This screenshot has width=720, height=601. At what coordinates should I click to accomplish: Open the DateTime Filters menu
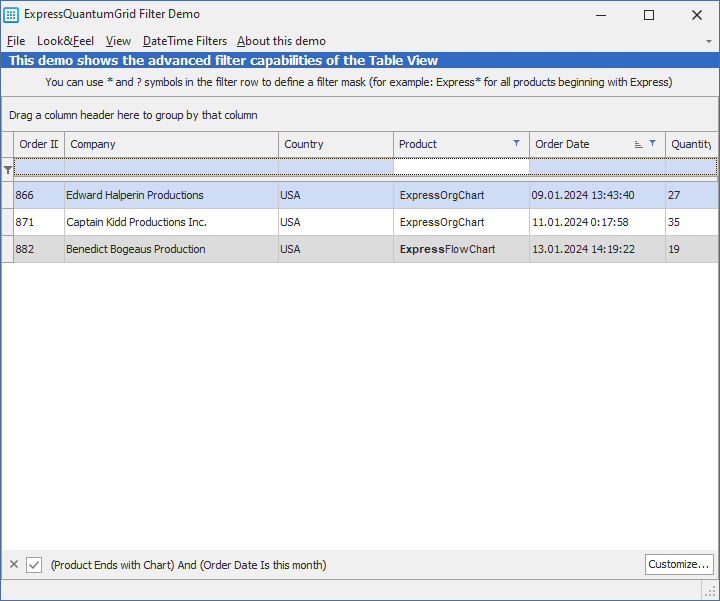pos(185,41)
